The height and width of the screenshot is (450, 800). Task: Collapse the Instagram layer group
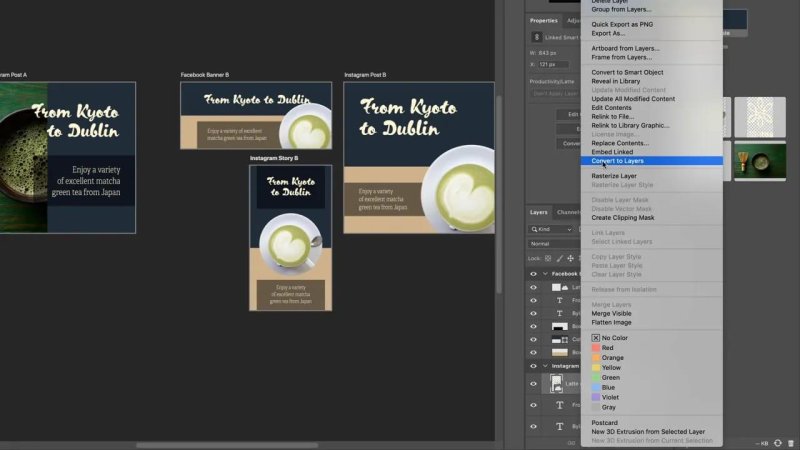coord(545,366)
